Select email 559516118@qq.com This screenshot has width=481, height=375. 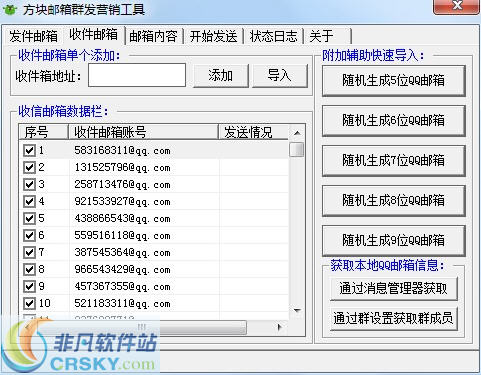click(122, 235)
